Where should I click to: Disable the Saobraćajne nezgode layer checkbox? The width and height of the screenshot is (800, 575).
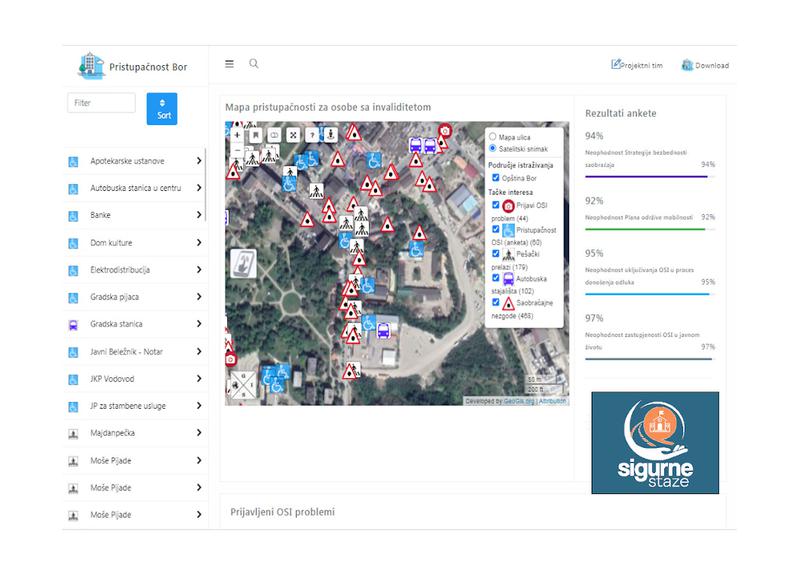point(495,302)
